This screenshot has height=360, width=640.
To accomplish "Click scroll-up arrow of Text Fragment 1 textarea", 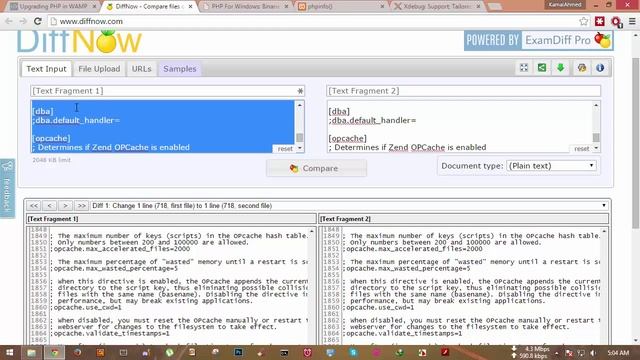I will pyautogui.click(x=300, y=105).
